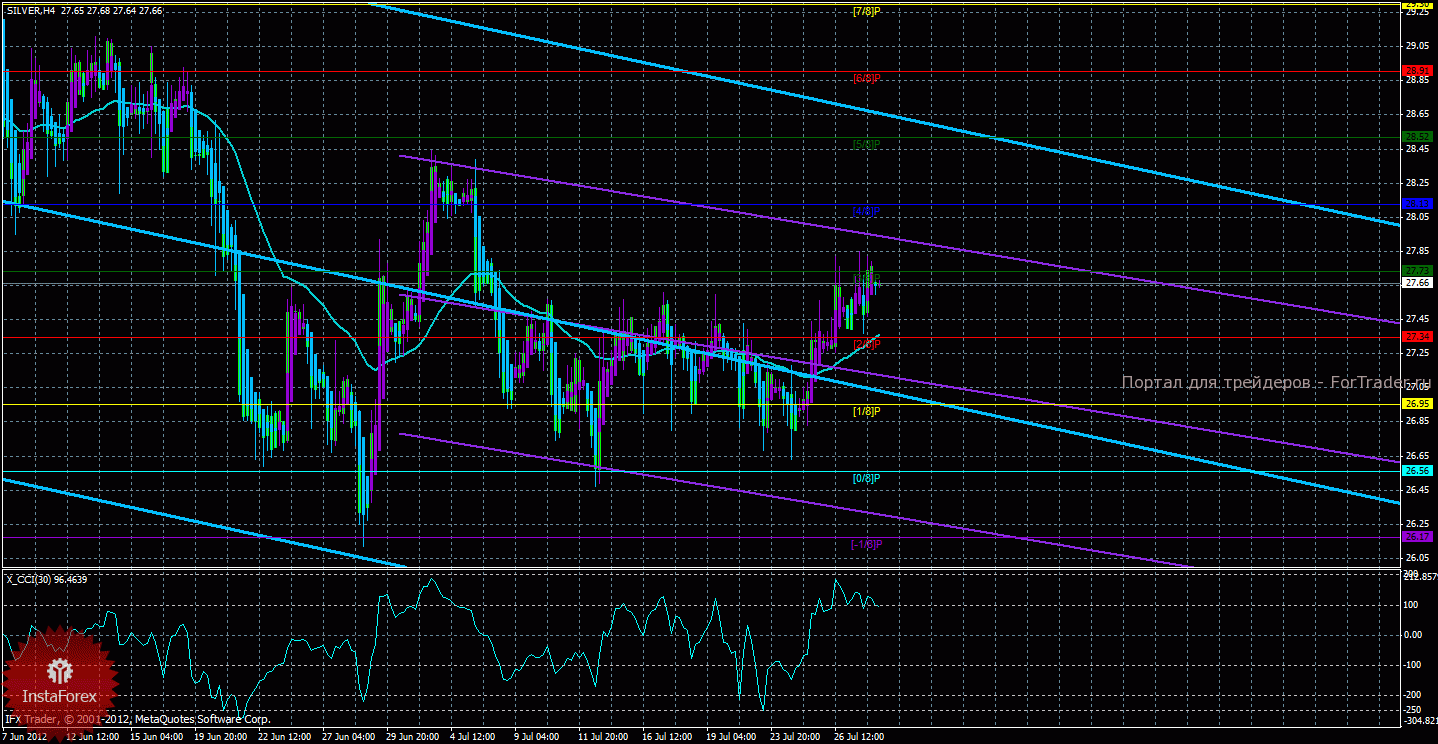Click the 26.85 price axis value
The width and height of the screenshot is (1438, 744).
point(1418,421)
